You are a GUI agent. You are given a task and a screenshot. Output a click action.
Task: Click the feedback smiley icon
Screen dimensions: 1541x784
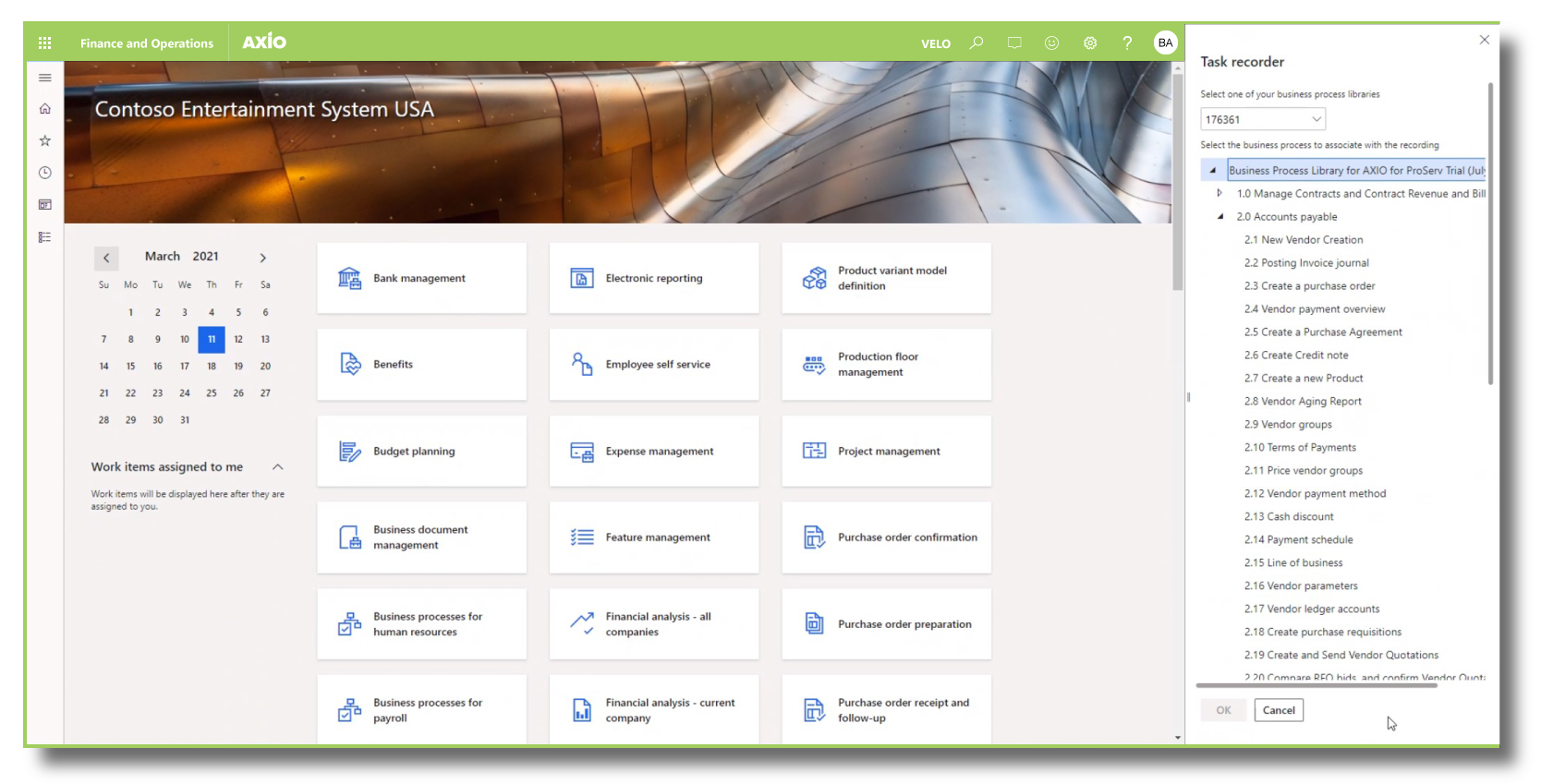tap(1051, 42)
